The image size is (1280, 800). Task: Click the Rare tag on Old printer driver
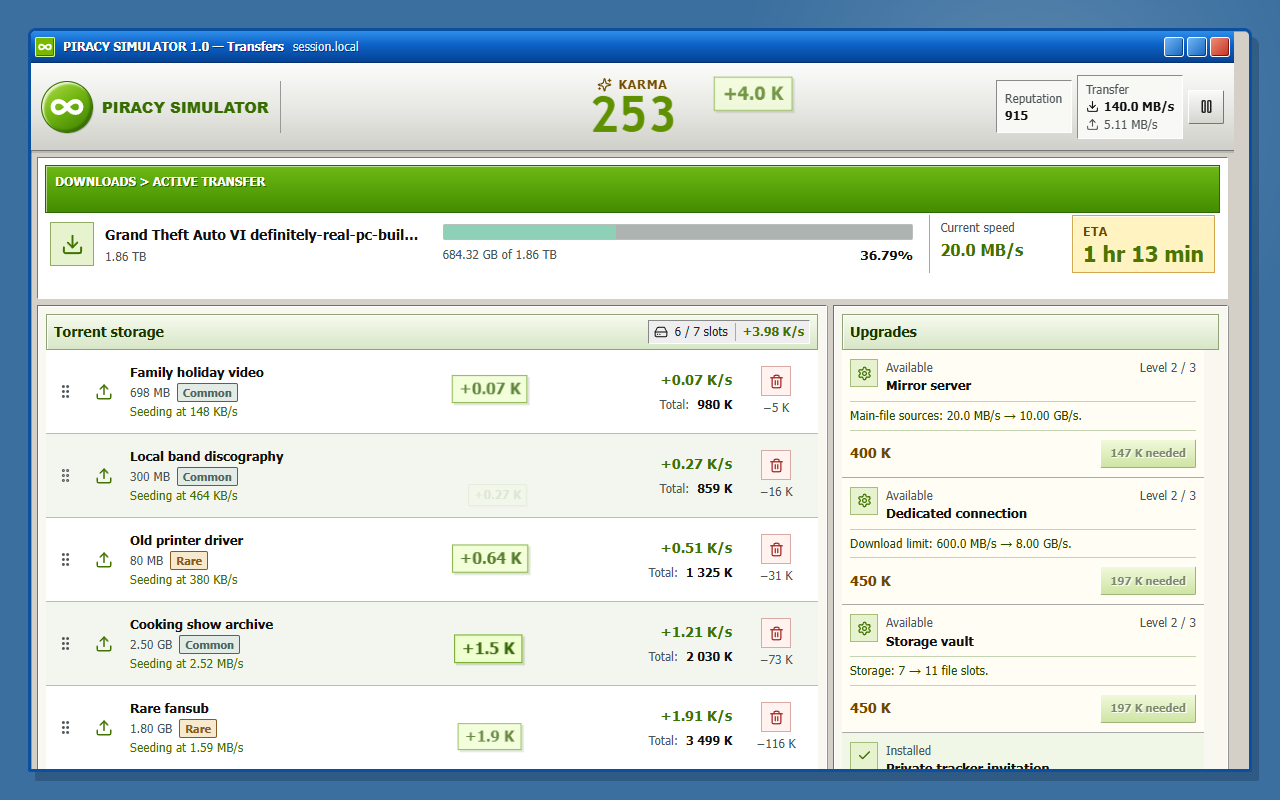coord(189,561)
